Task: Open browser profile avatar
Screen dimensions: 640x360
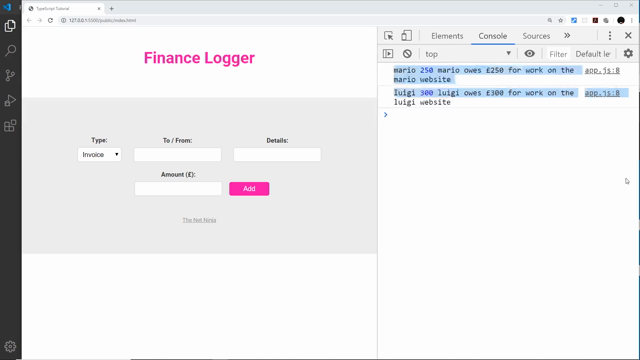Action: click(x=621, y=20)
